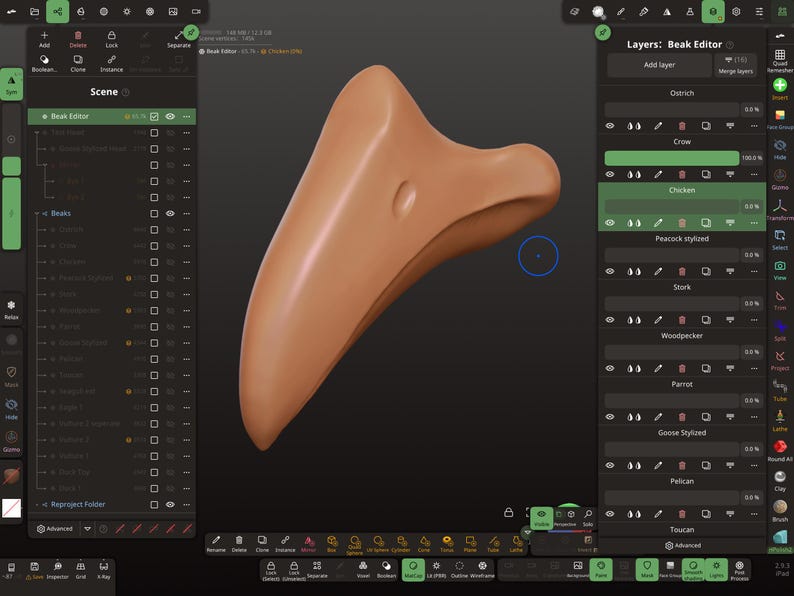Toggle Smooth shading option
The height and width of the screenshot is (596, 794).
(693, 569)
